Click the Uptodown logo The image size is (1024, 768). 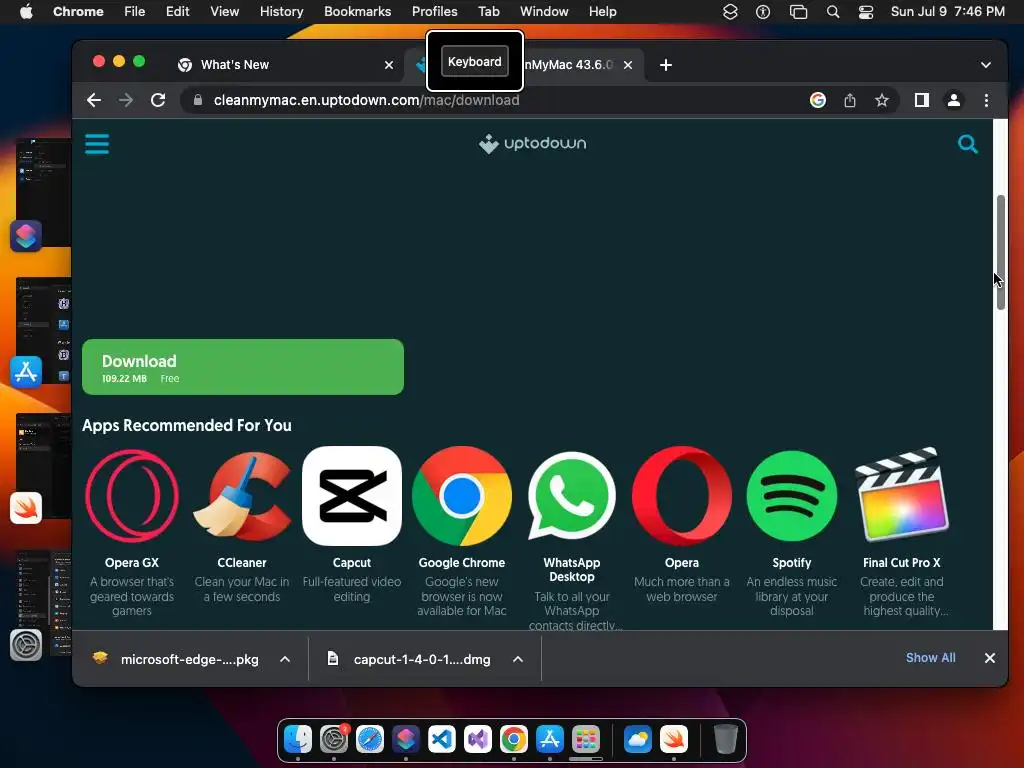coord(532,144)
